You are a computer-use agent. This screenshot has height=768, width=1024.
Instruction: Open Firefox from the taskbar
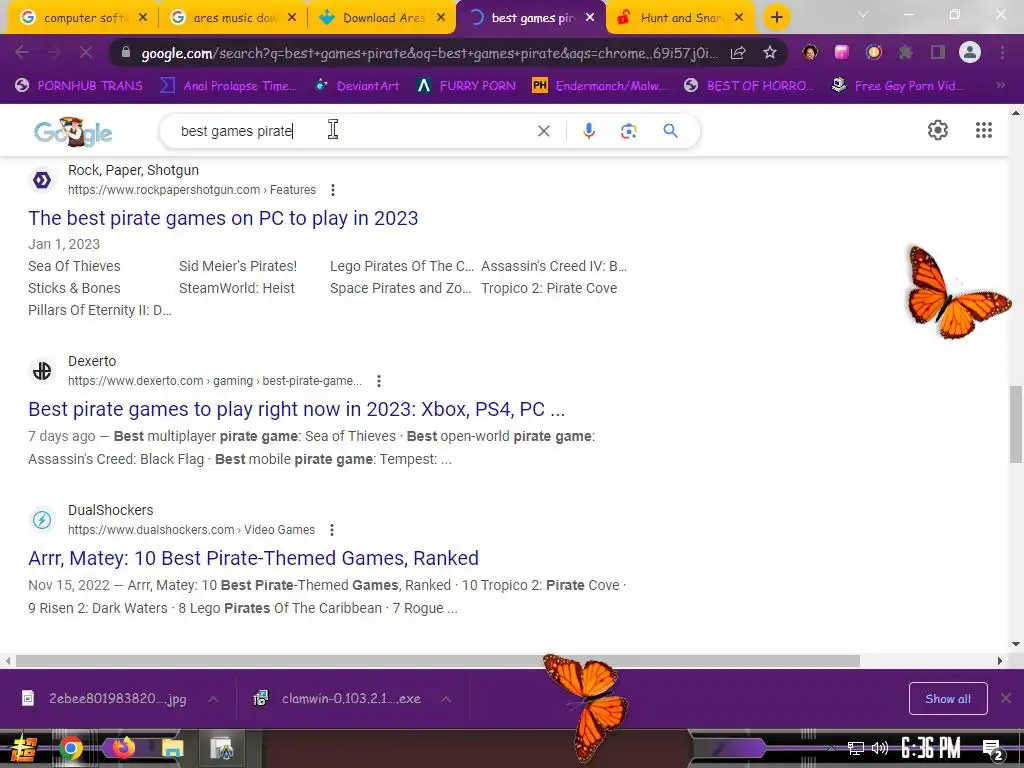(x=122, y=747)
